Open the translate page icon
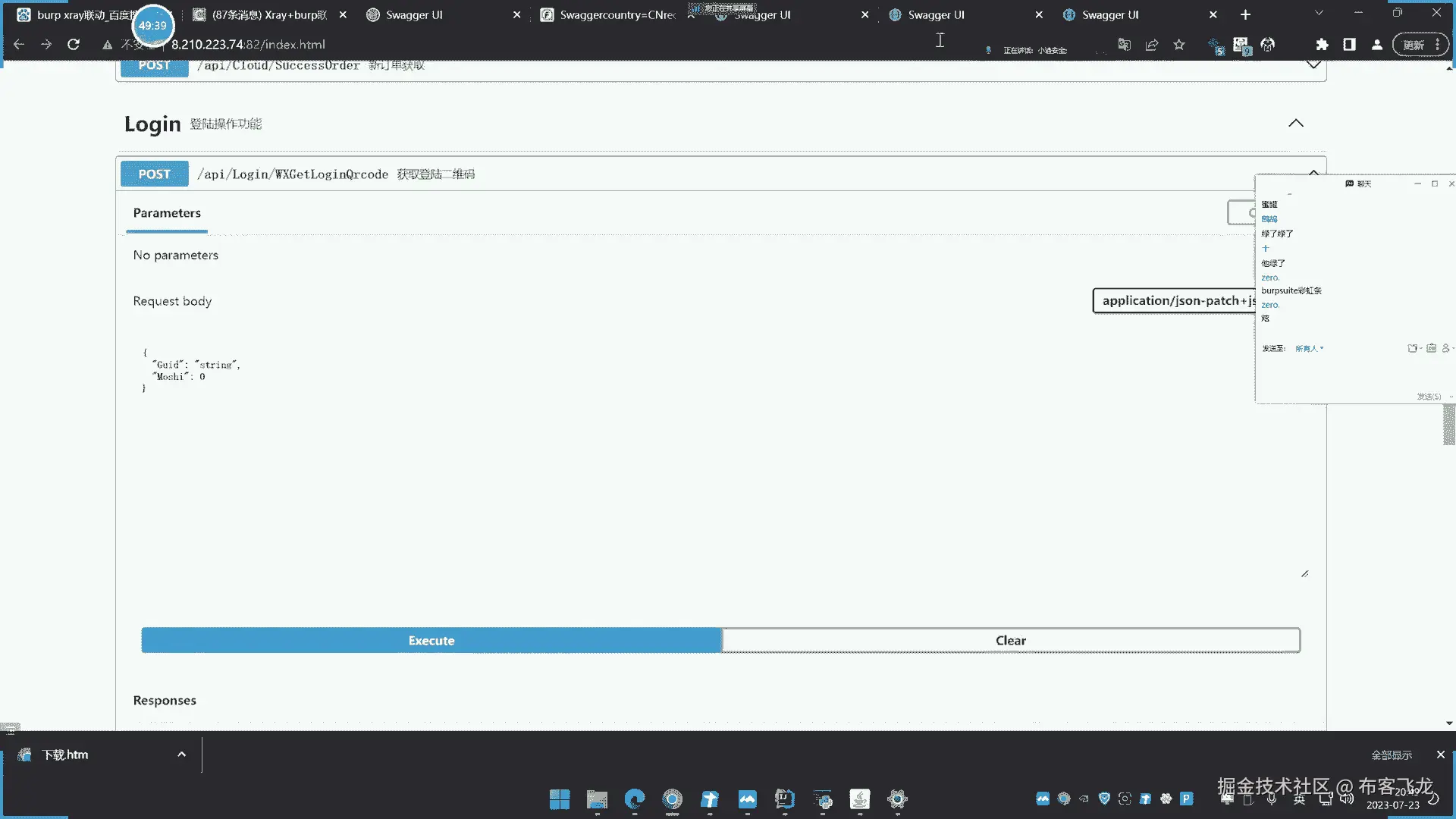Image resolution: width=1456 pixels, height=819 pixels. tap(1125, 45)
